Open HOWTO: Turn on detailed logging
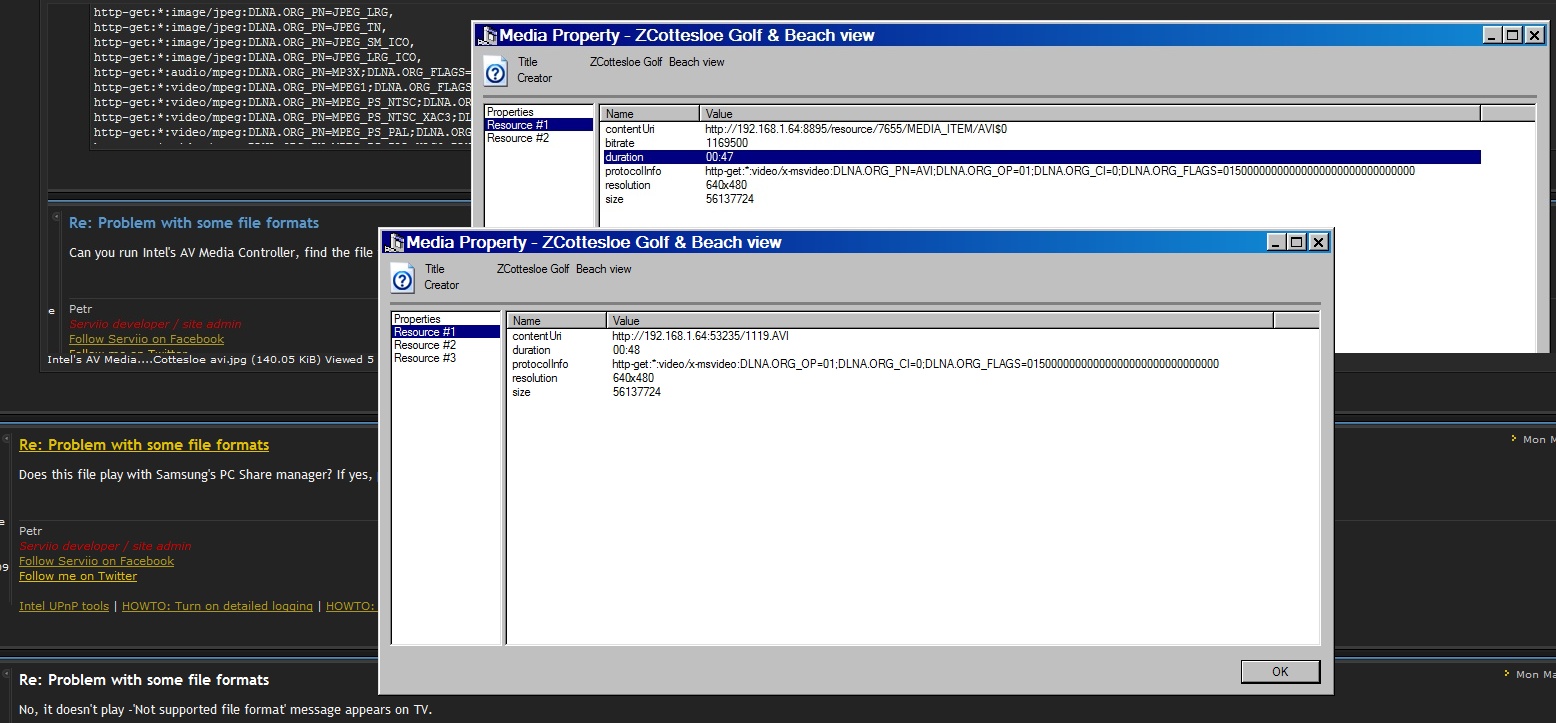Screen dimensions: 1556x723 pyautogui.click(x=217, y=605)
